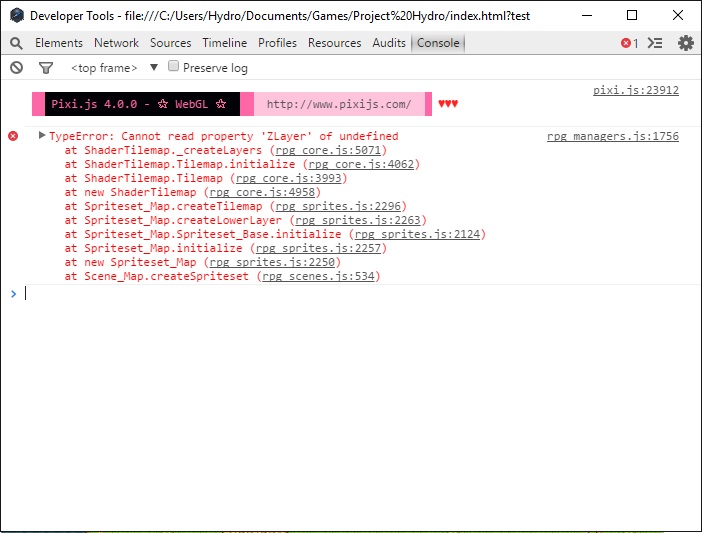Switch to the Audits tab

click(389, 43)
